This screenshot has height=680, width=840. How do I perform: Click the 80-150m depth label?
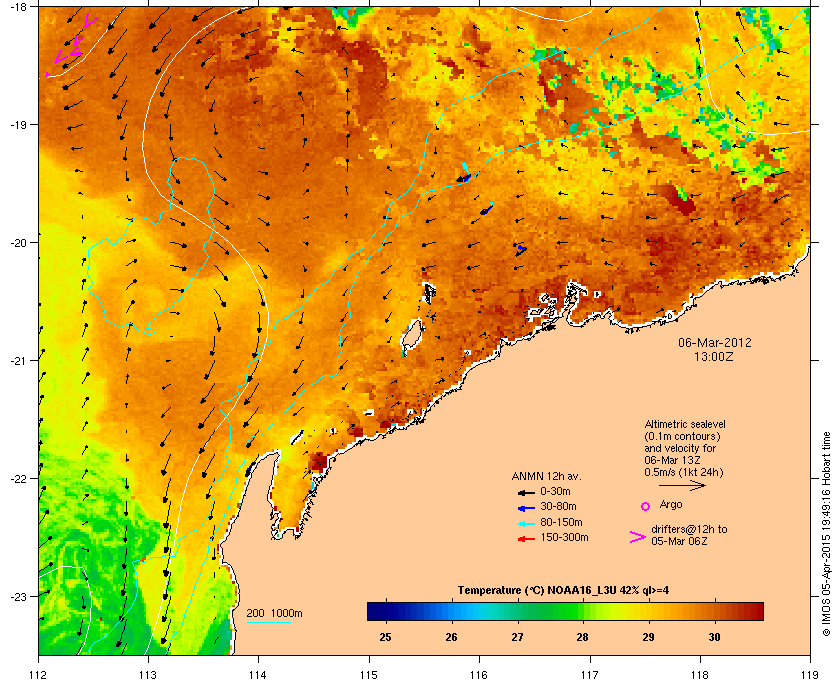pyautogui.click(x=561, y=522)
